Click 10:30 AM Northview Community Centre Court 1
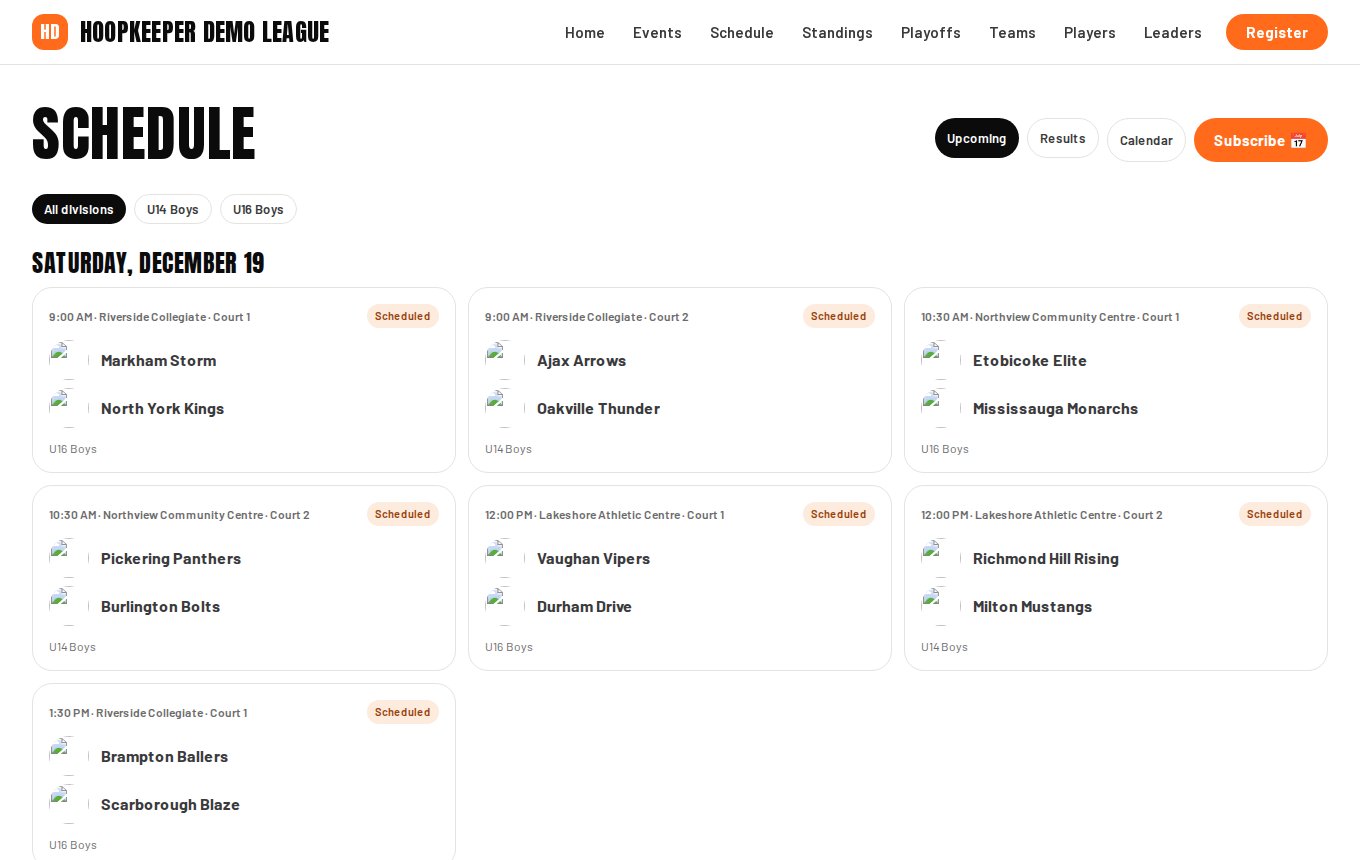Viewport: 1360px width, 860px height. 1050,317
